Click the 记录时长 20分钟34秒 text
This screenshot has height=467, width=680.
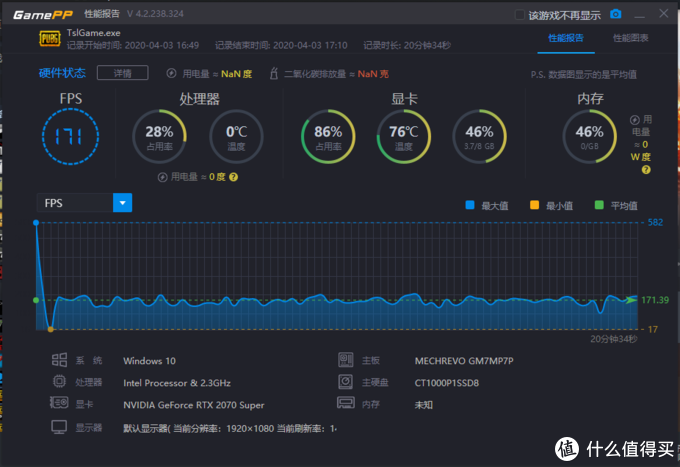[x=407, y=45]
